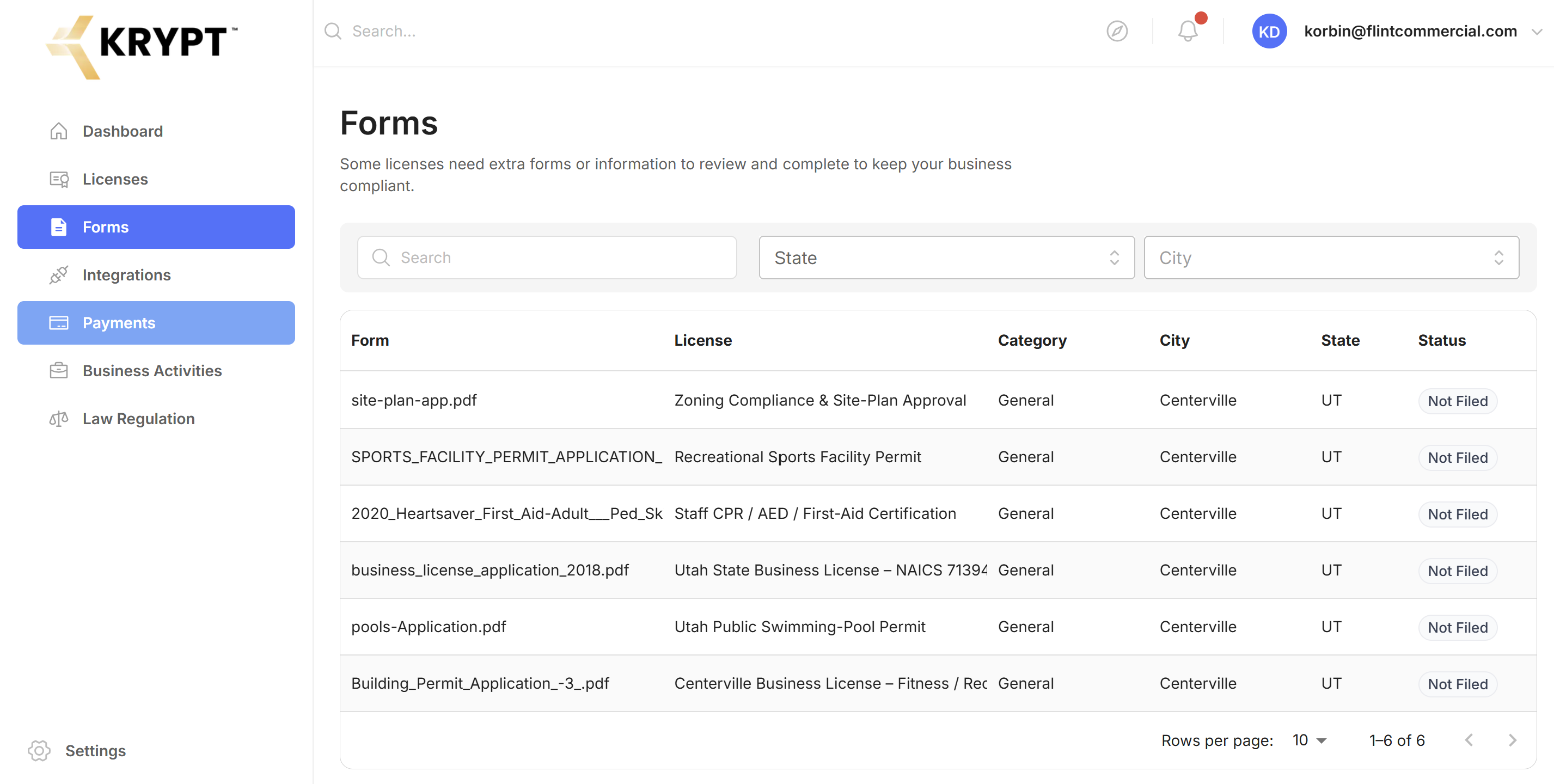Click the 1–6 of 6 pagination text
The image size is (1554, 784).
pyautogui.click(x=1397, y=740)
